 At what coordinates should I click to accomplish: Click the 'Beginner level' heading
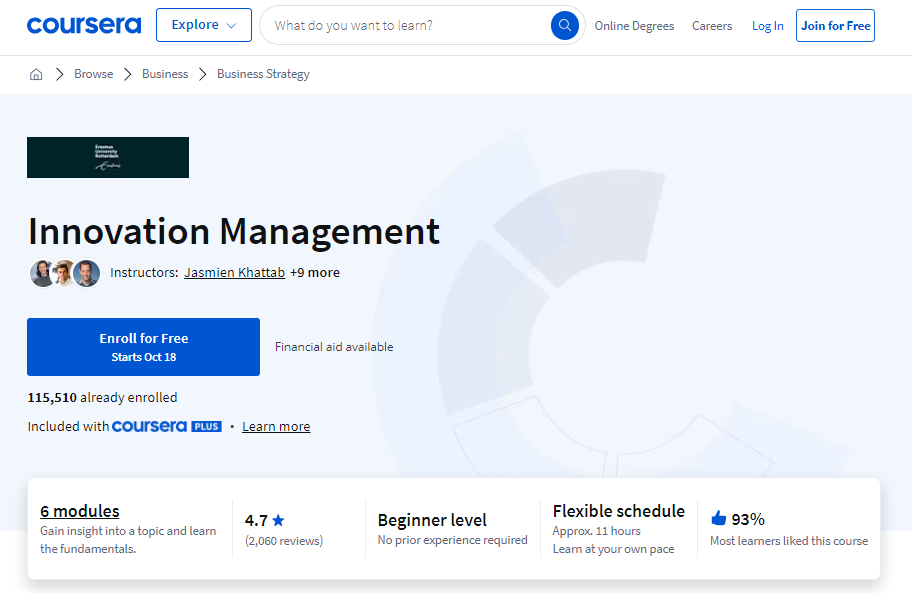click(x=432, y=520)
